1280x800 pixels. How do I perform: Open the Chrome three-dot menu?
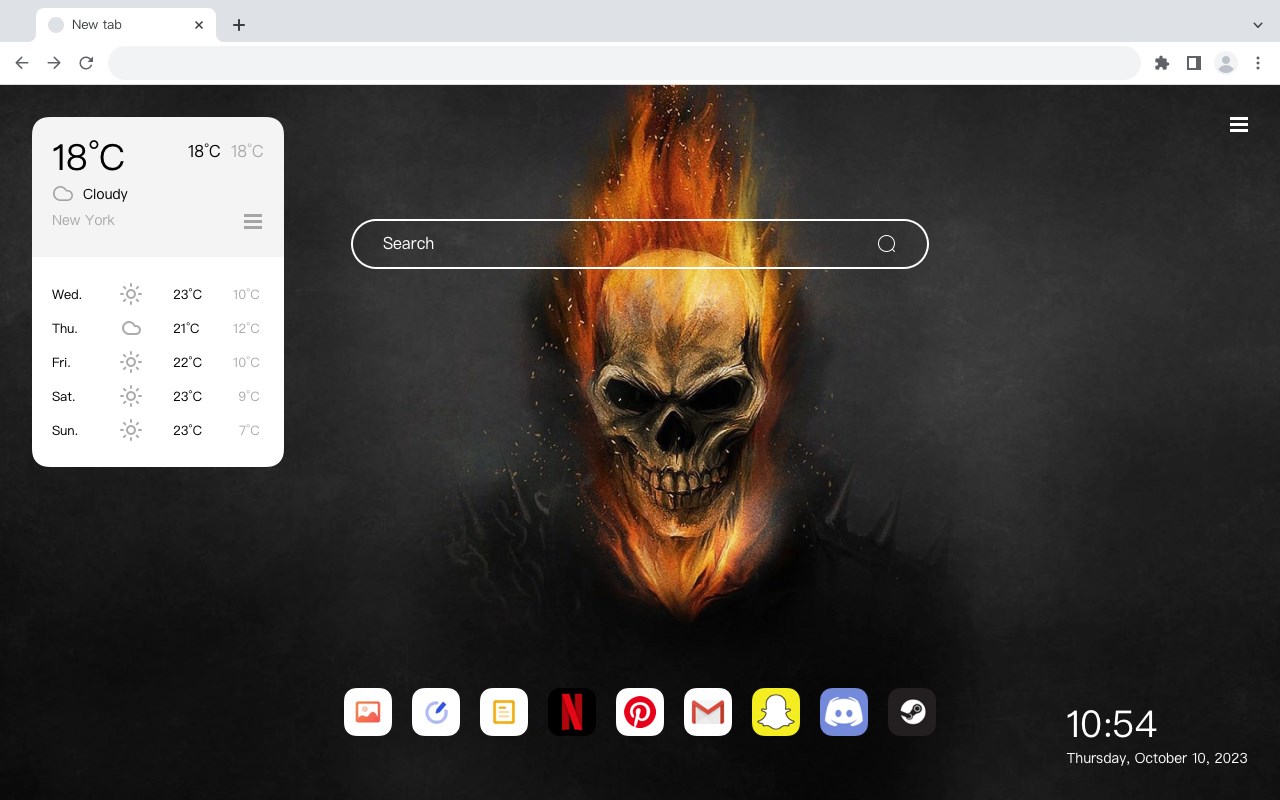[x=1258, y=63]
